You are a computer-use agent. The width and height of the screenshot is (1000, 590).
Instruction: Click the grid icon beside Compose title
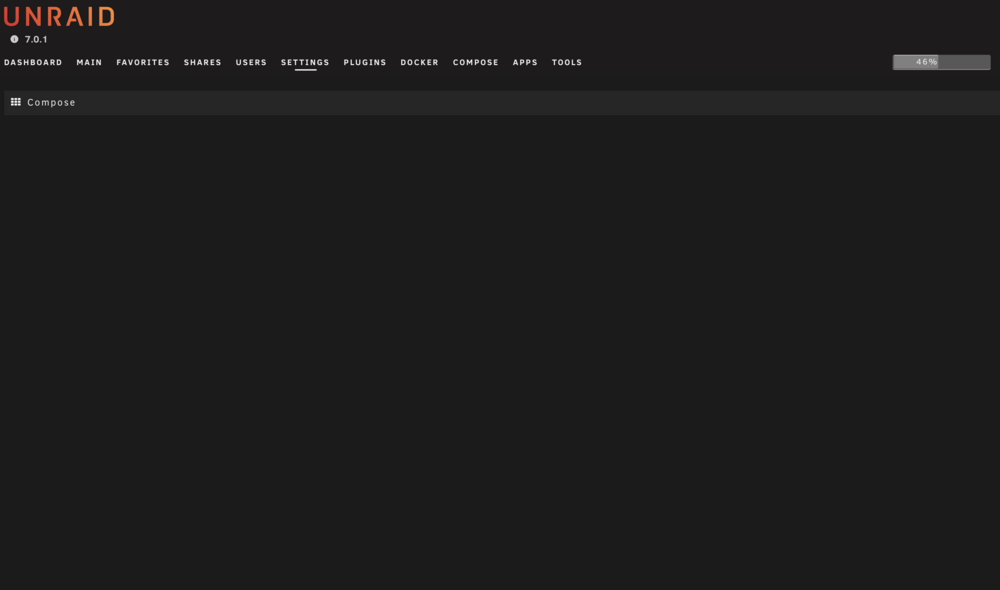[x=16, y=102]
